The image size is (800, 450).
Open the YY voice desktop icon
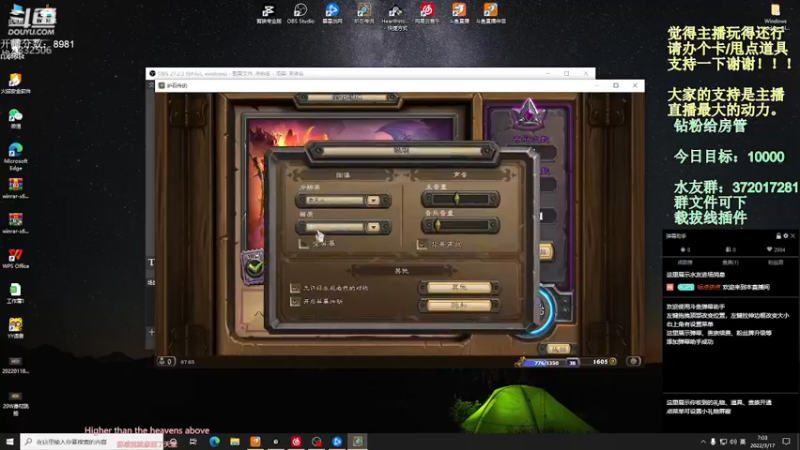point(15,329)
